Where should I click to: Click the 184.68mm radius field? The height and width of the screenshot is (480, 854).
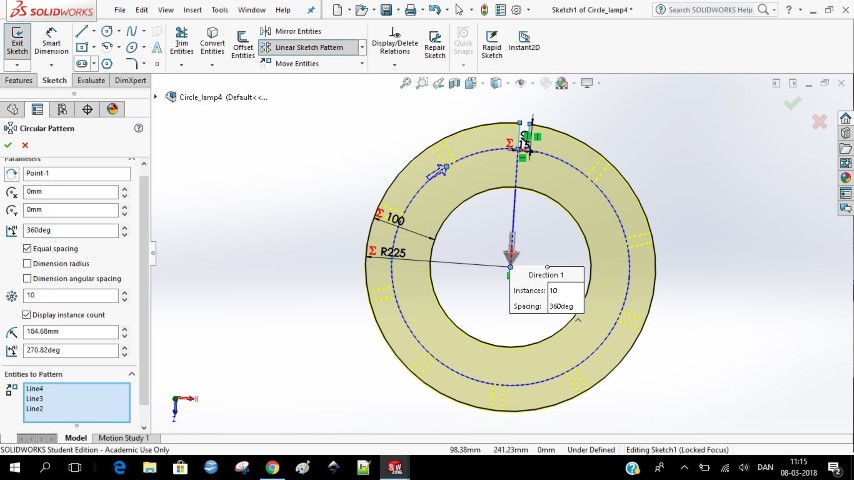coord(70,332)
